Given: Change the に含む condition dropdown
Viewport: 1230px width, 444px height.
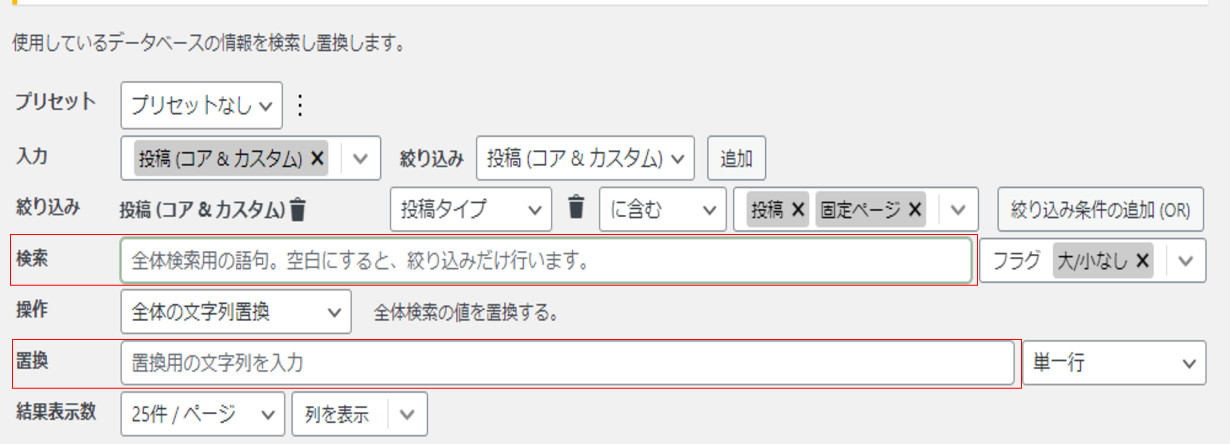Looking at the screenshot, I should click(x=662, y=209).
